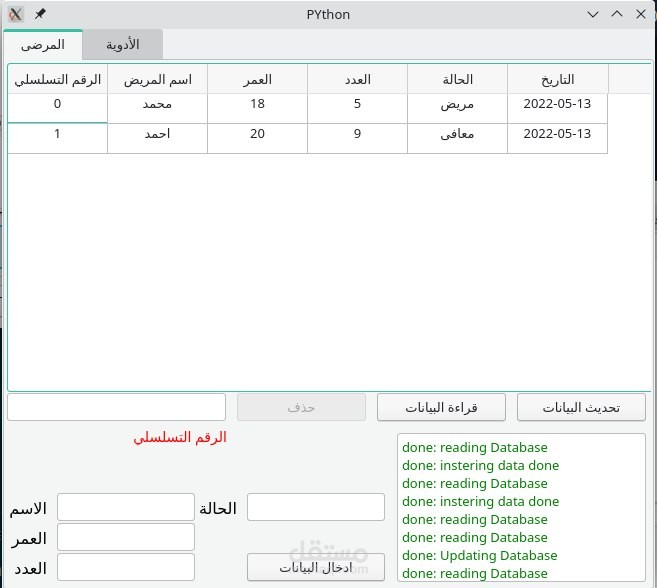Focus the العدد count input field
This screenshot has width=657, height=588.
tap(126, 567)
